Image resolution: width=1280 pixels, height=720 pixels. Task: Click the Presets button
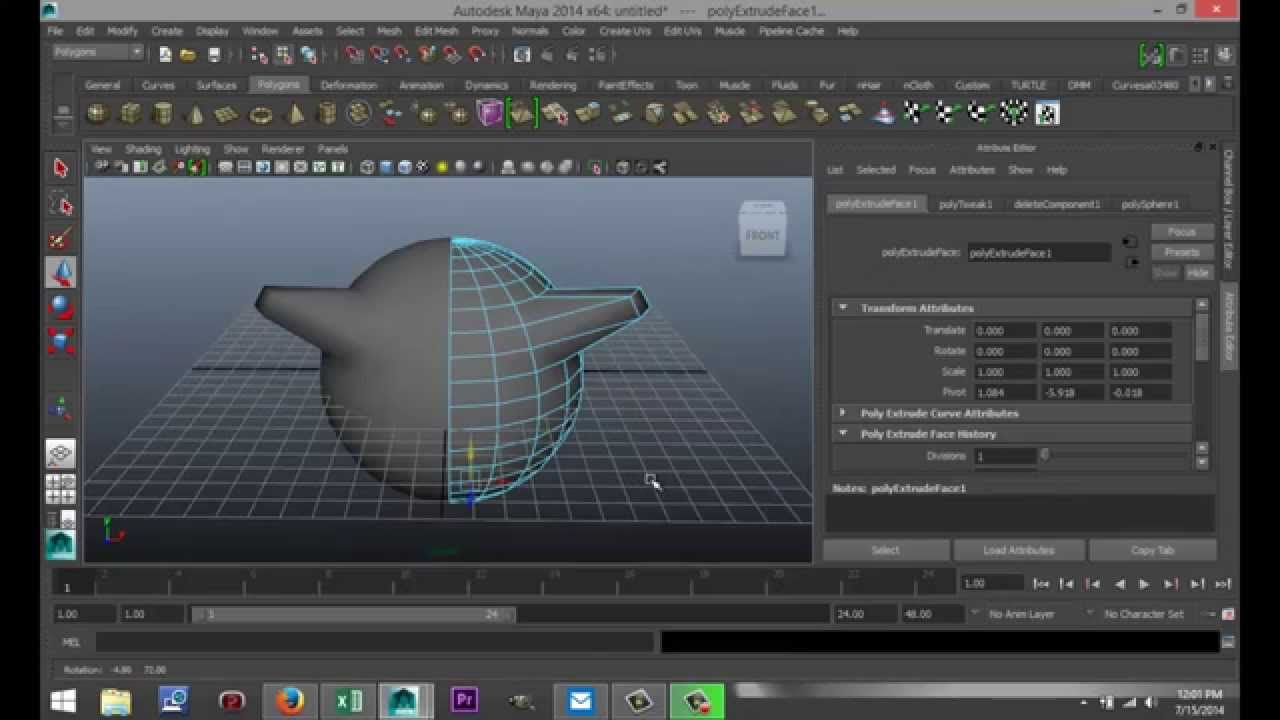tap(1182, 252)
